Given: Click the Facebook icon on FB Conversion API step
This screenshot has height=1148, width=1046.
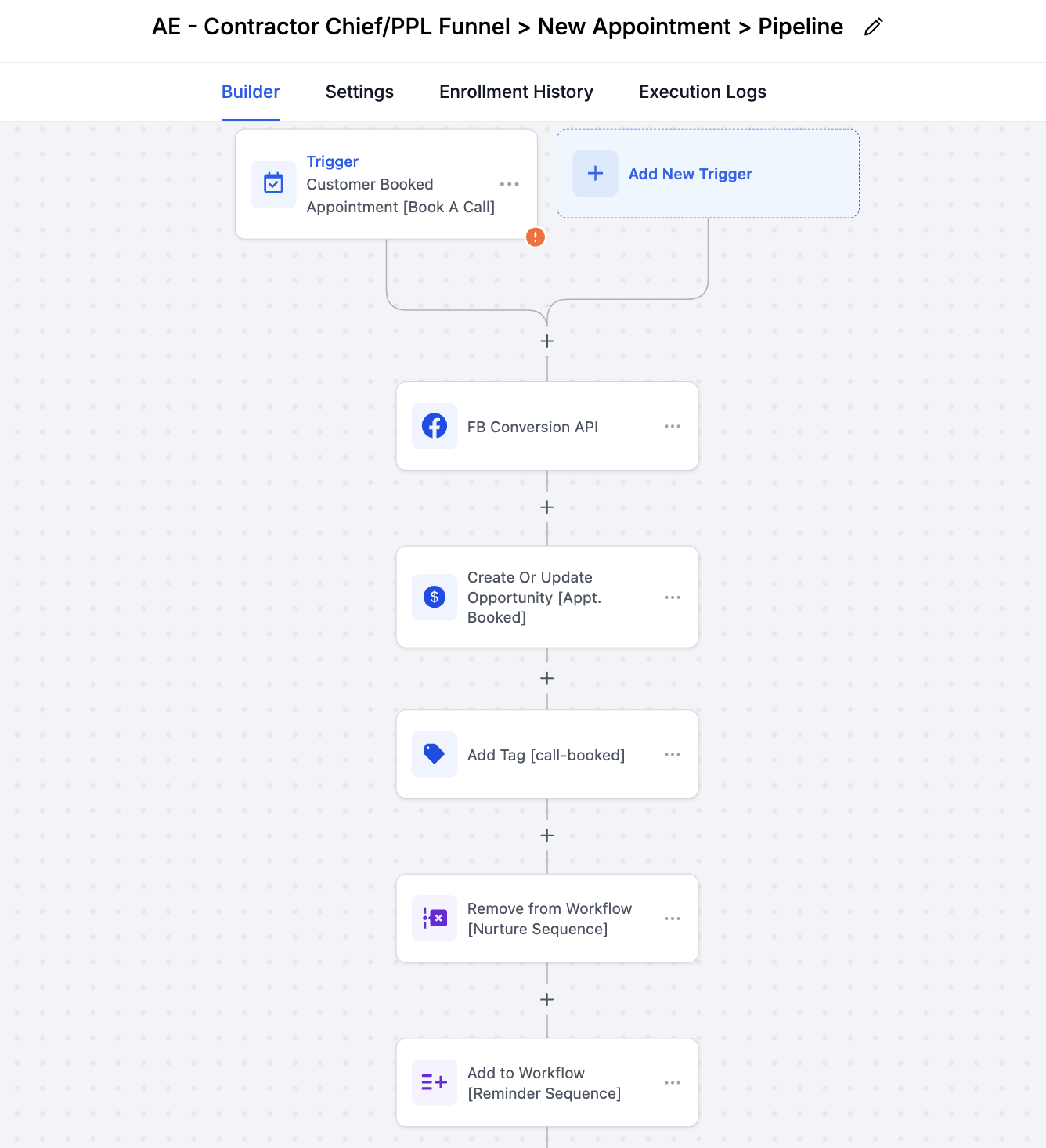Looking at the screenshot, I should point(434,426).
